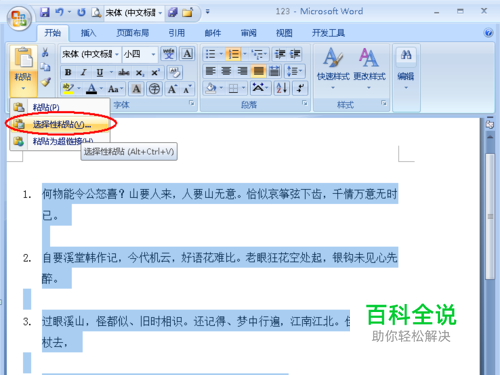This screenshot has height=375, width=500.
Task: Open the font size dropdown
Action: pyautogui.click(x=153, y=54)
